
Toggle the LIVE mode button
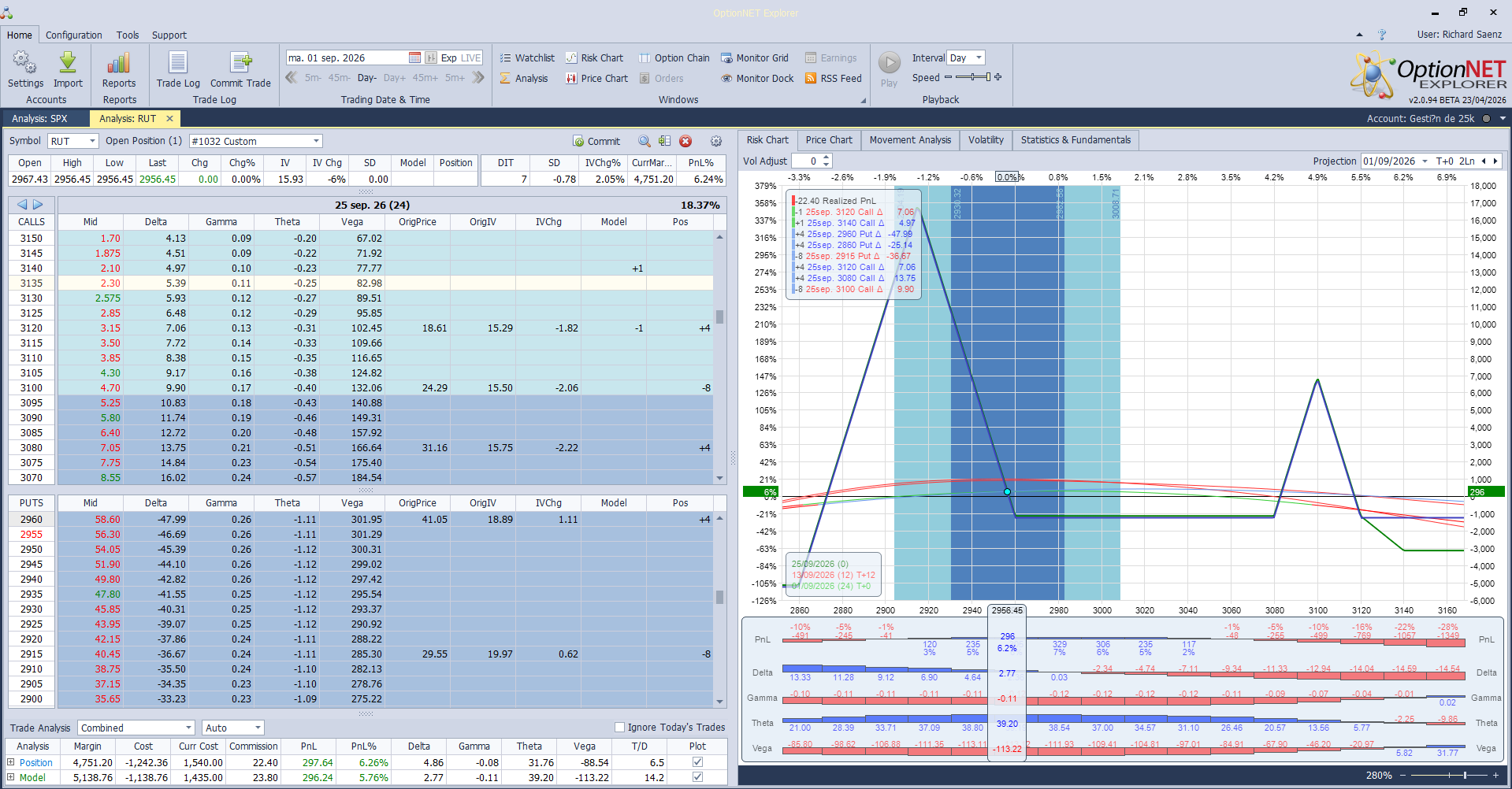[x=471, y=57]
